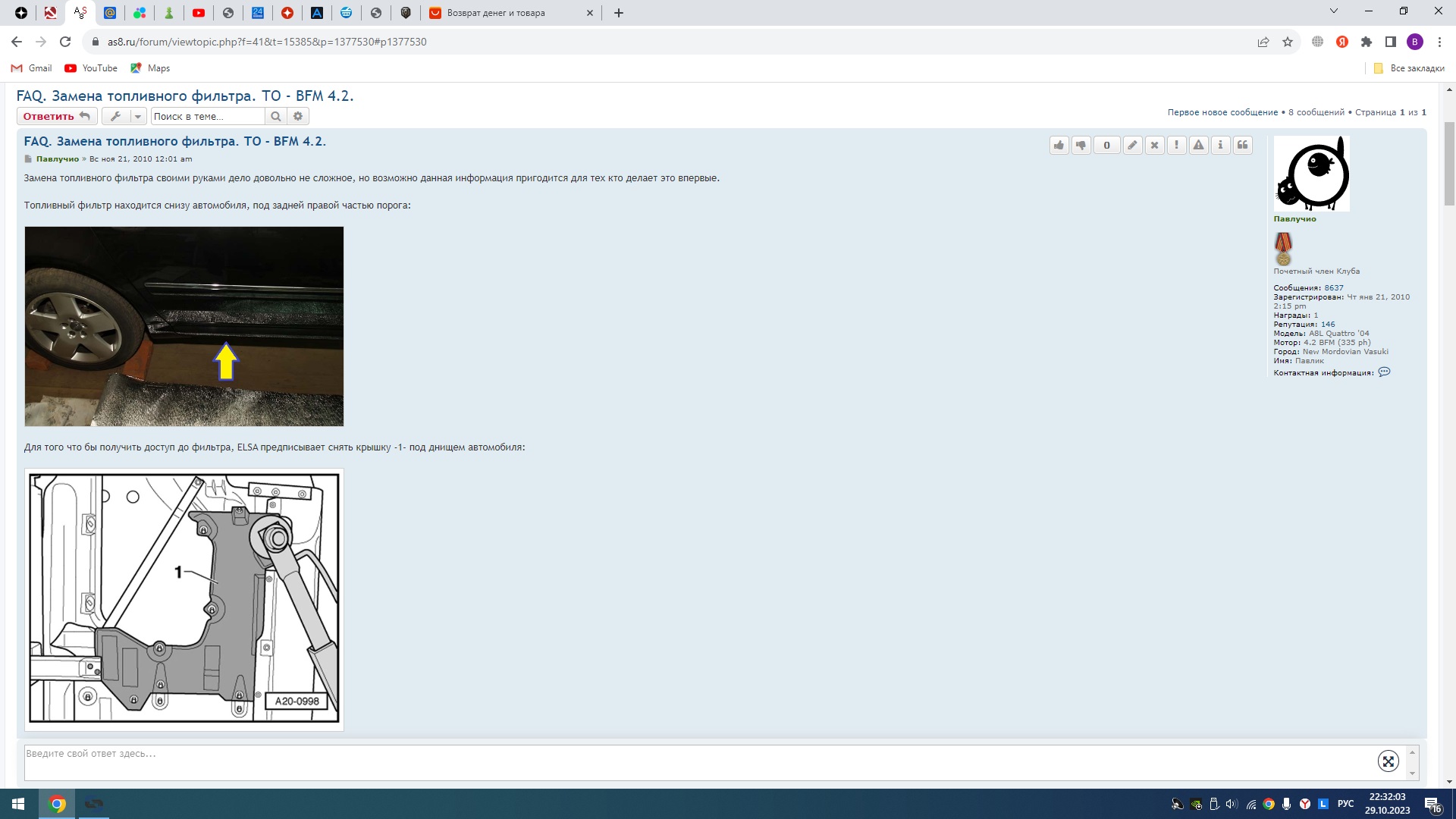Edit the post with pencil icon
The height and width of the screenshot is (819, 1456).
tap(1132, 146)
